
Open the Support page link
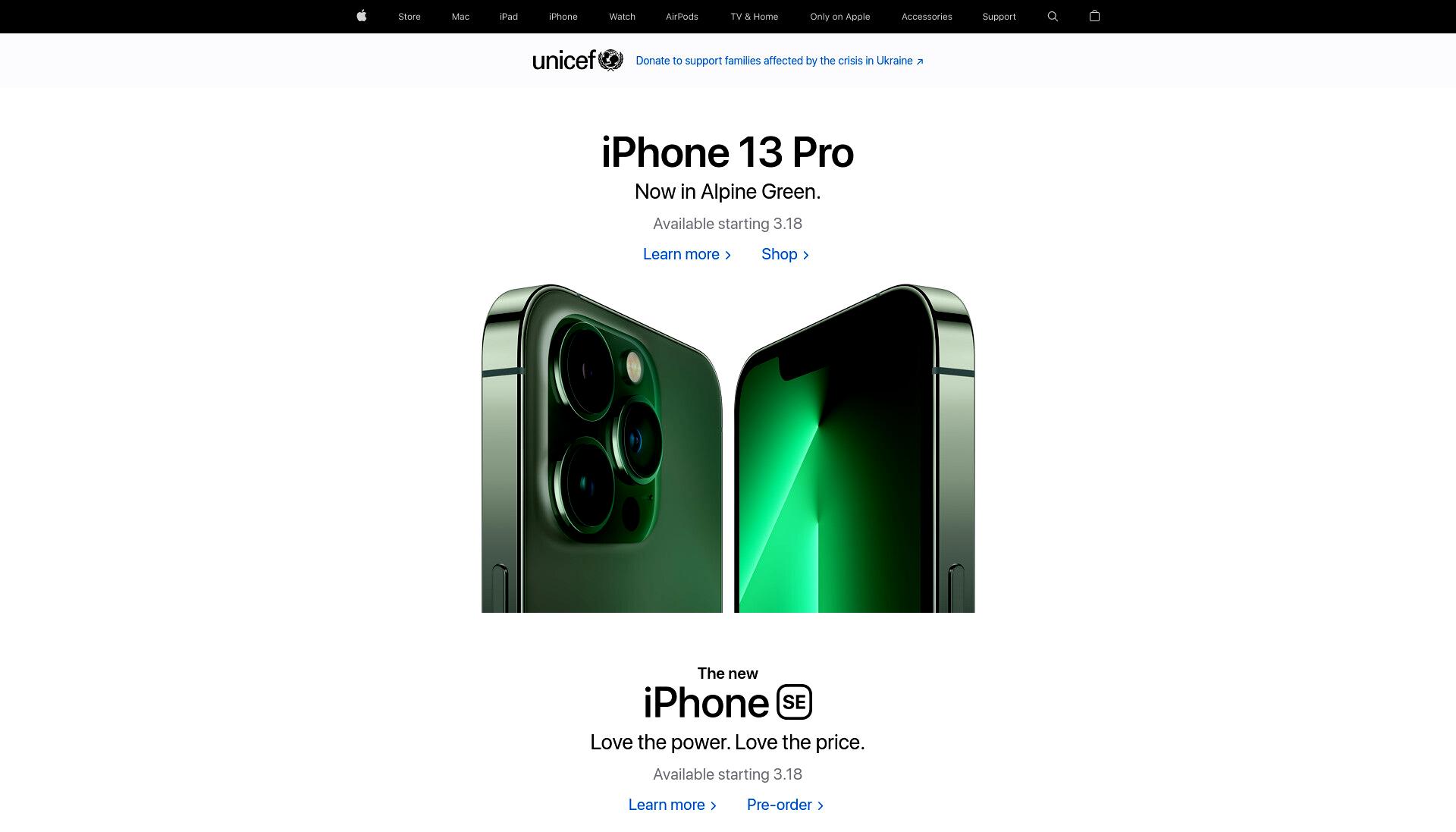[999, 17]
